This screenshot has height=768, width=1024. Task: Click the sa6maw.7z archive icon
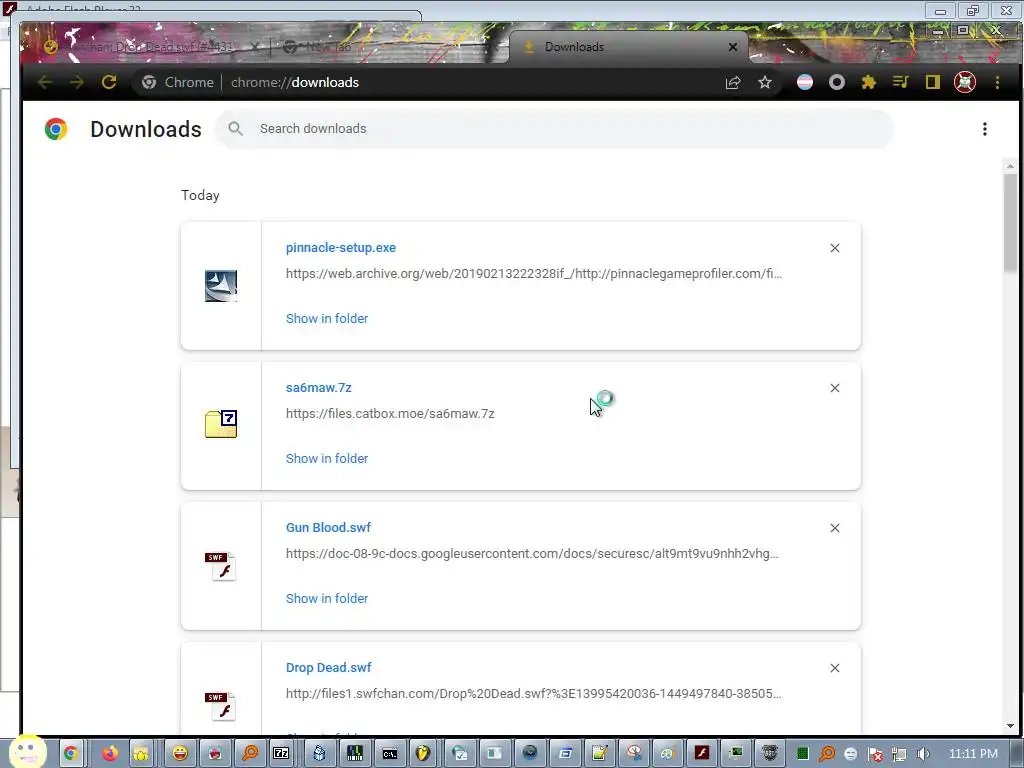[221, 424]
